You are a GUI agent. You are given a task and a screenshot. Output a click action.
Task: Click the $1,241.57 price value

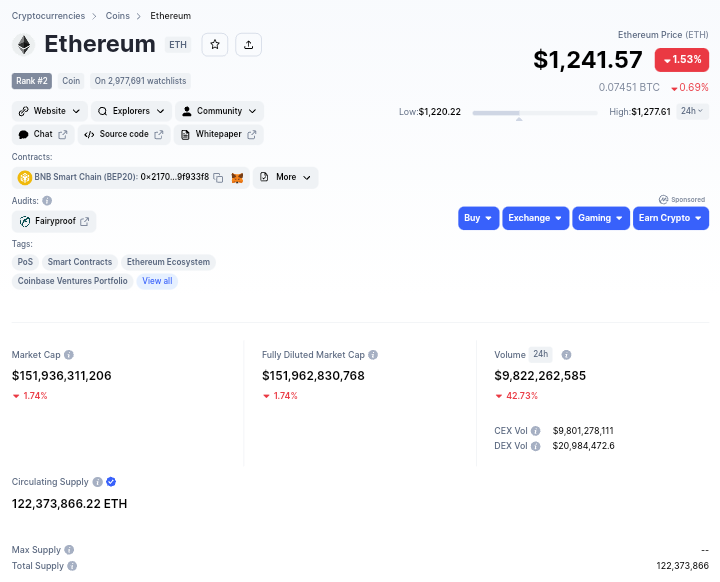[x=588, y=60]
